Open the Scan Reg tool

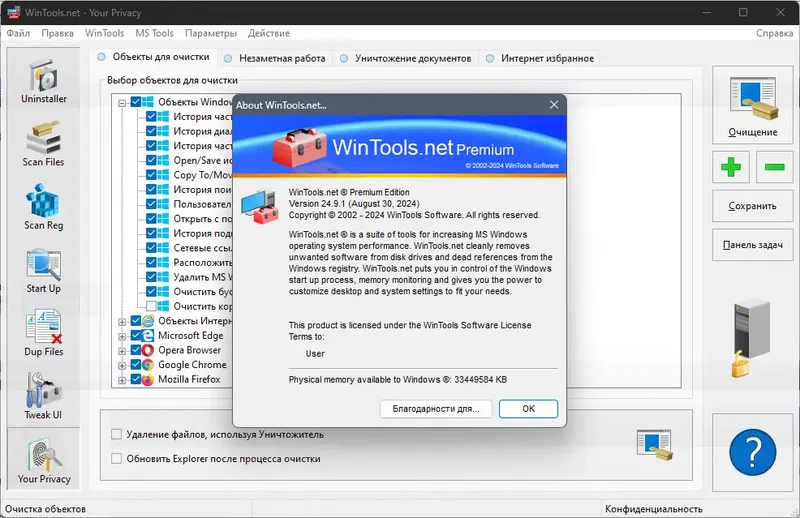(43, 207)
